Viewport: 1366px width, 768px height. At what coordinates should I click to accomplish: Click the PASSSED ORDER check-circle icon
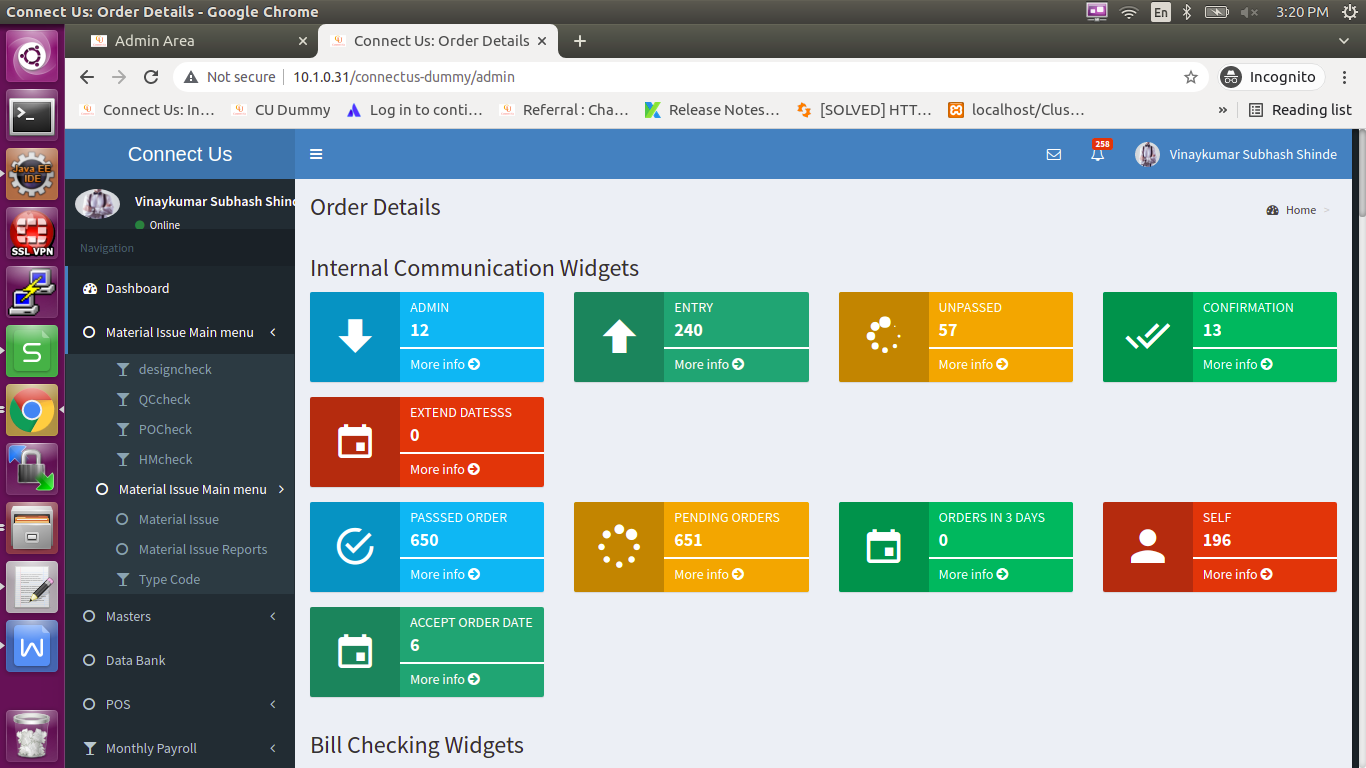point(355,547)
